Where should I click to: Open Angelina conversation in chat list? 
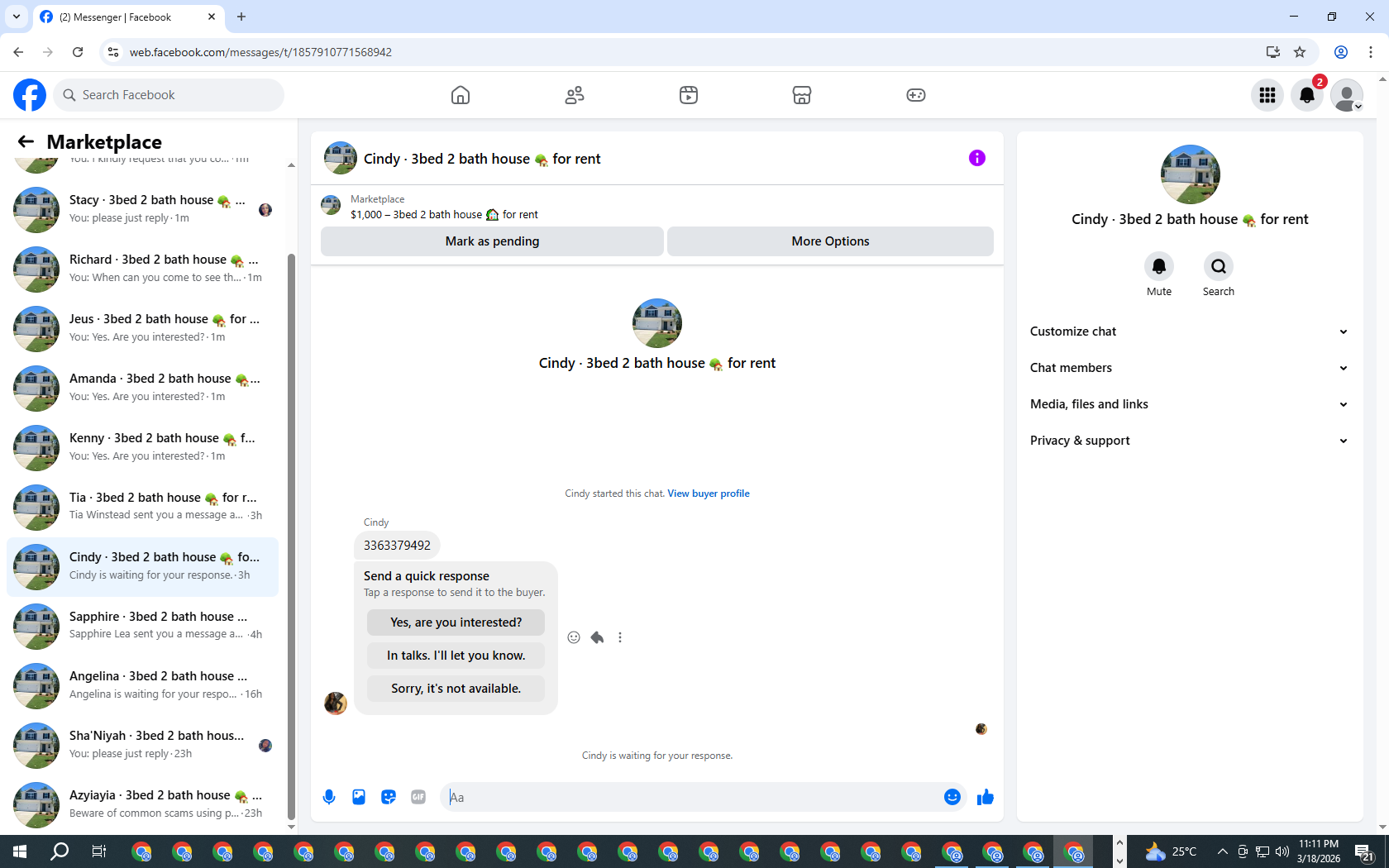pos(143,686)
